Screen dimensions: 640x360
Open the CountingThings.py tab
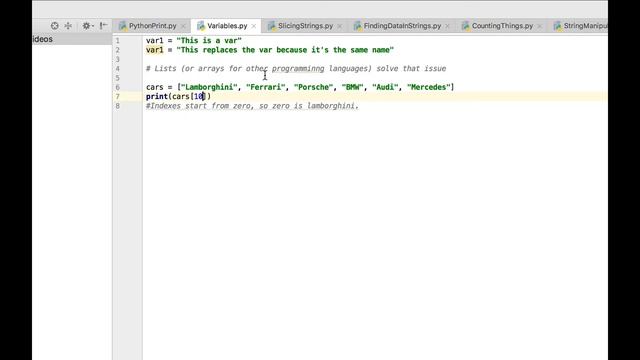pyautogui.click(x=502, y=26)
